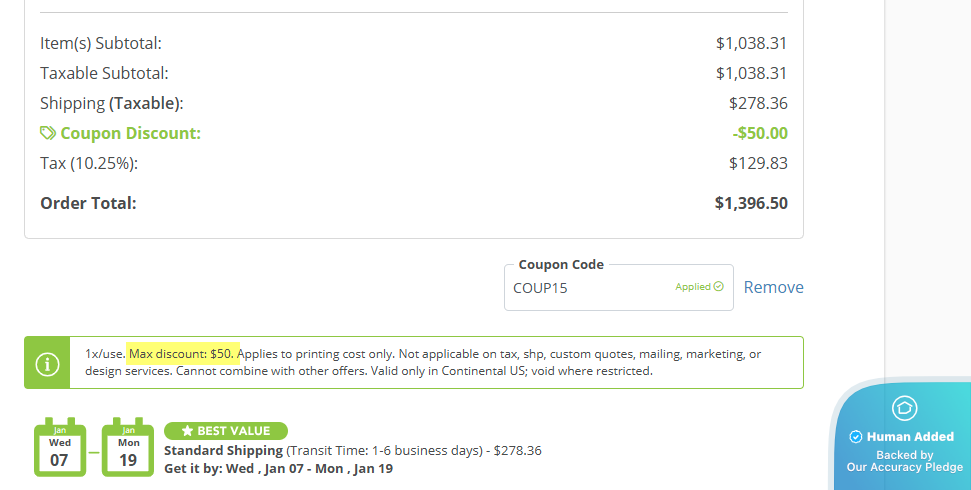Image resolution: width=971 pixels, height=490 pixels.
Task: Remove the applied coupon code
Action: [x=773, y=287]
